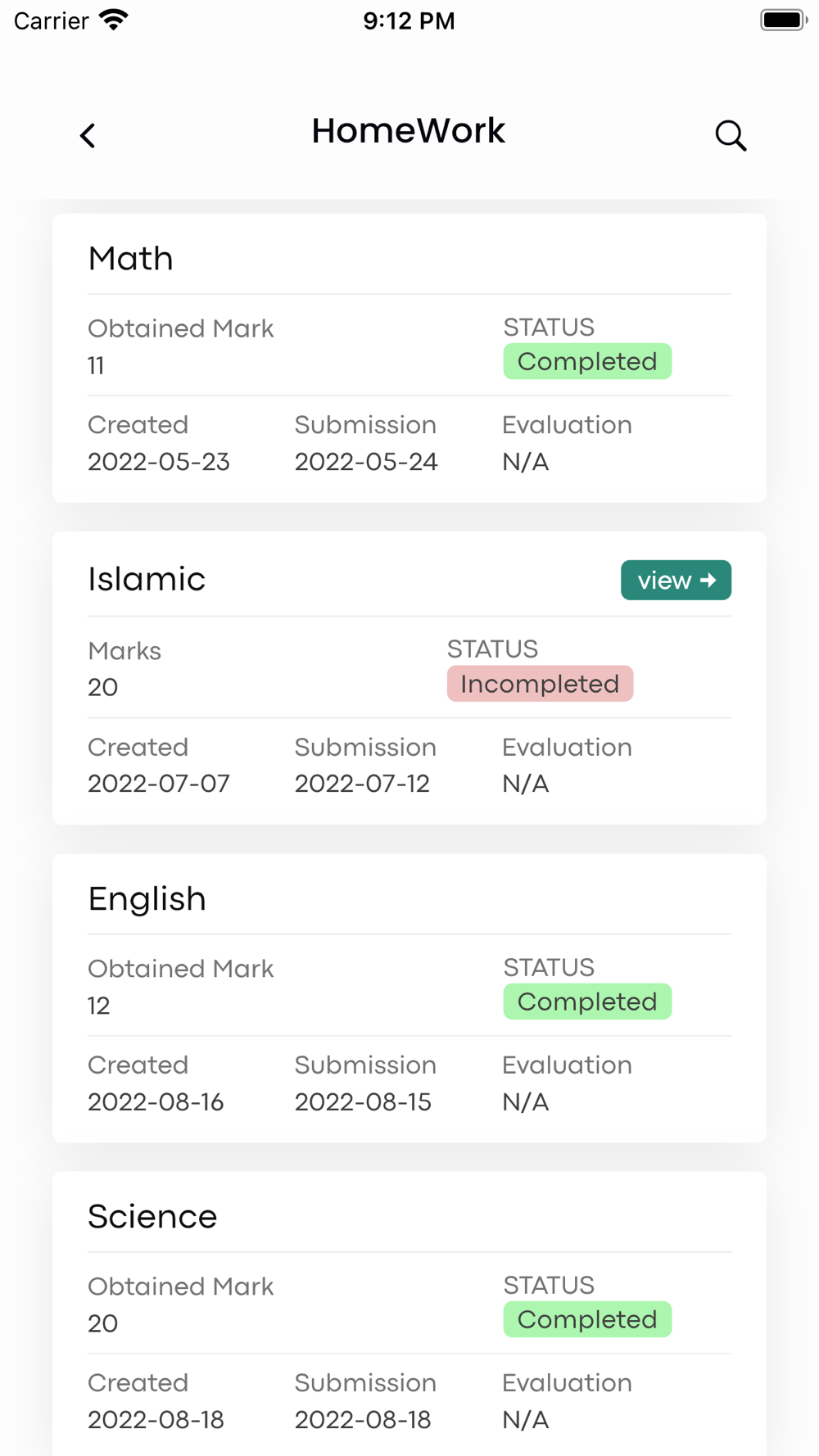Open the search magnifier icon
This screenshot has height=1456, width=819.
click(x=731, y=135)
